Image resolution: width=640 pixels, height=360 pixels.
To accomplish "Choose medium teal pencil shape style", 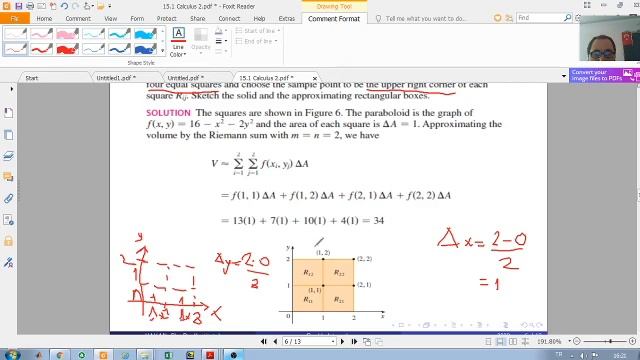I will pyautogui.click(x=119, y=33).
